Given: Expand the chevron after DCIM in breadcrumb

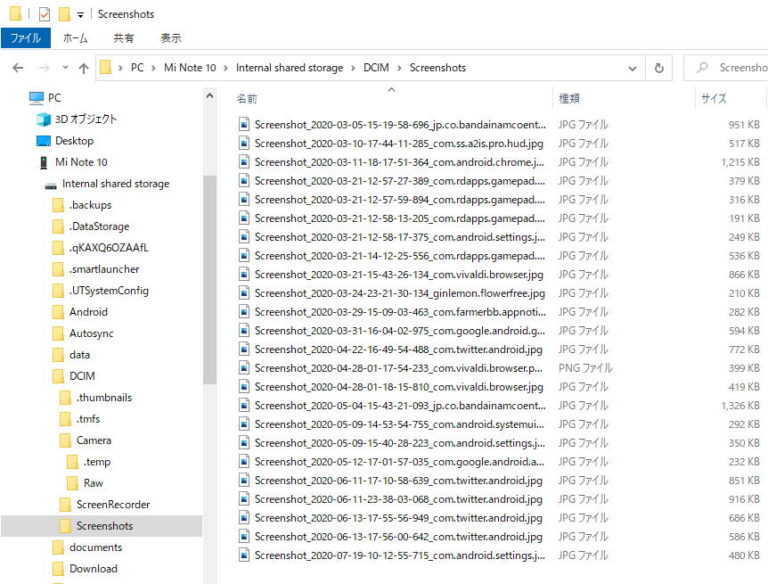Looking at the screenshot, I should 399,68.
